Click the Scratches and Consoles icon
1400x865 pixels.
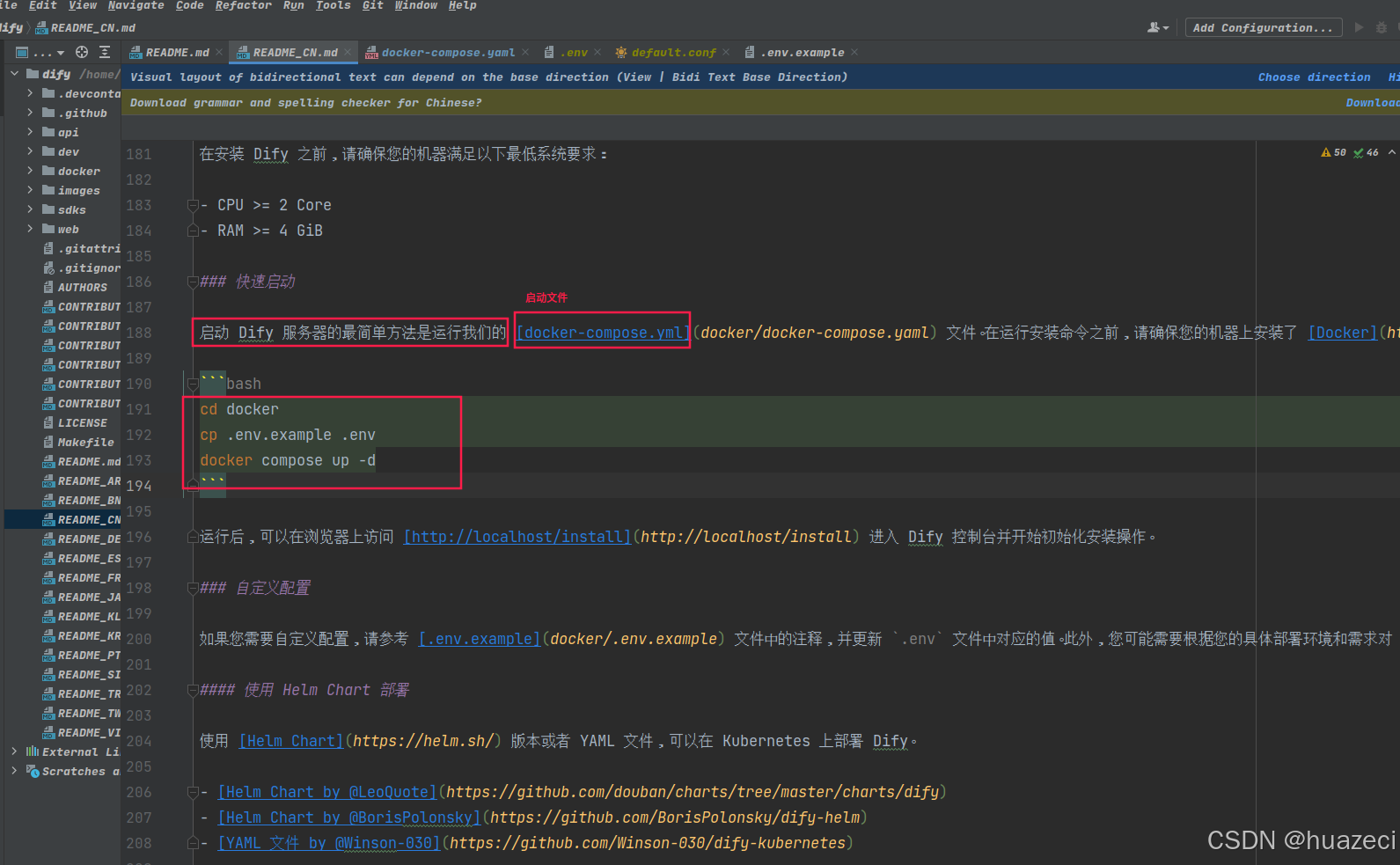pyautogui.click(x=33, y=772)
